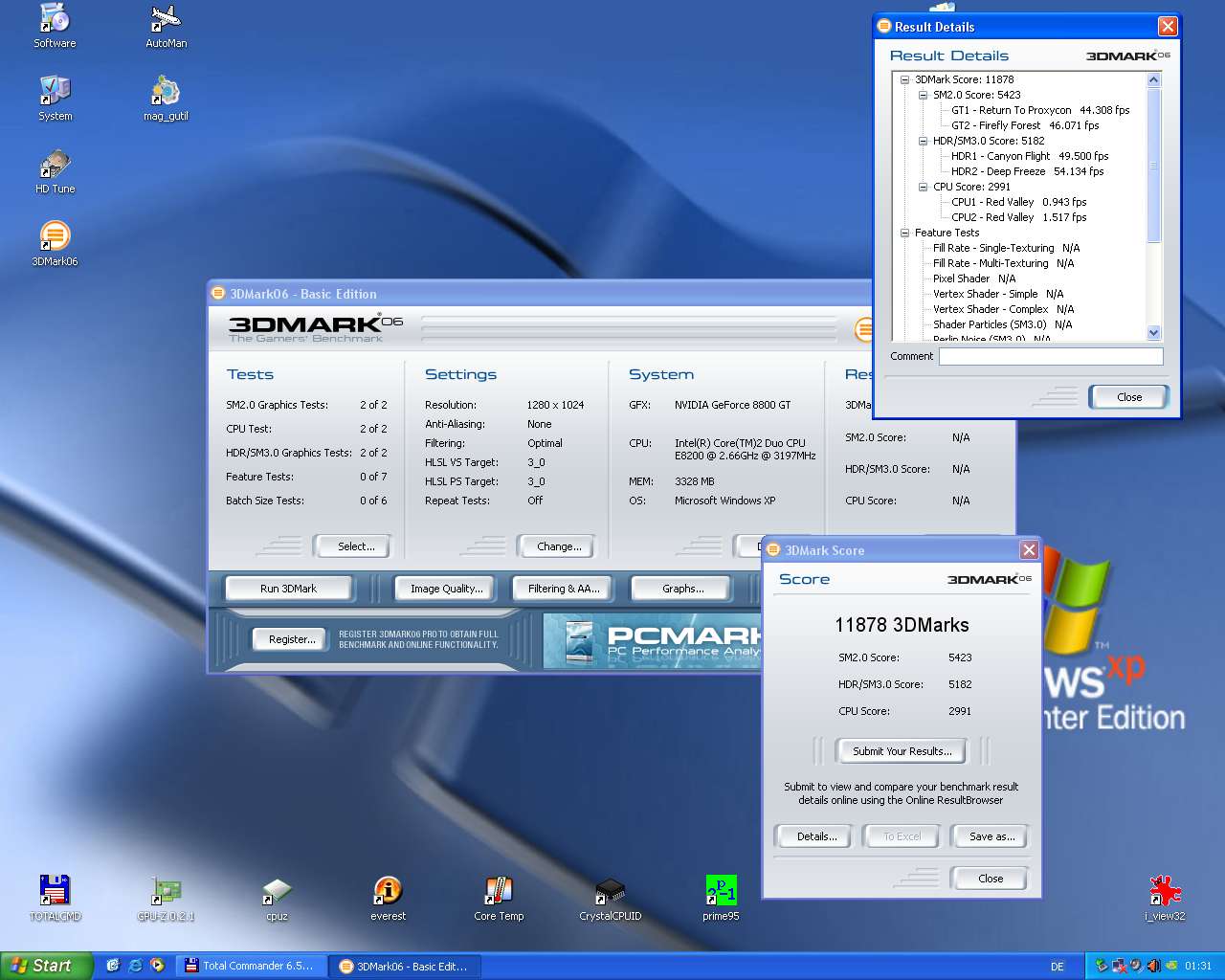This screenshot has width=1225, height=980.
Task: Select GT2 - Firefly Forest result row
Action: 1025,125
